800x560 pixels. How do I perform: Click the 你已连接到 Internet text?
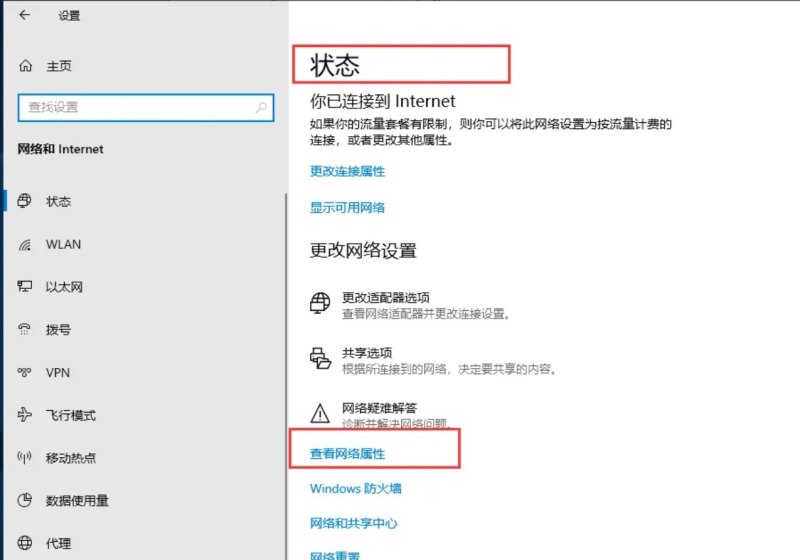click(x=383, y=101)
